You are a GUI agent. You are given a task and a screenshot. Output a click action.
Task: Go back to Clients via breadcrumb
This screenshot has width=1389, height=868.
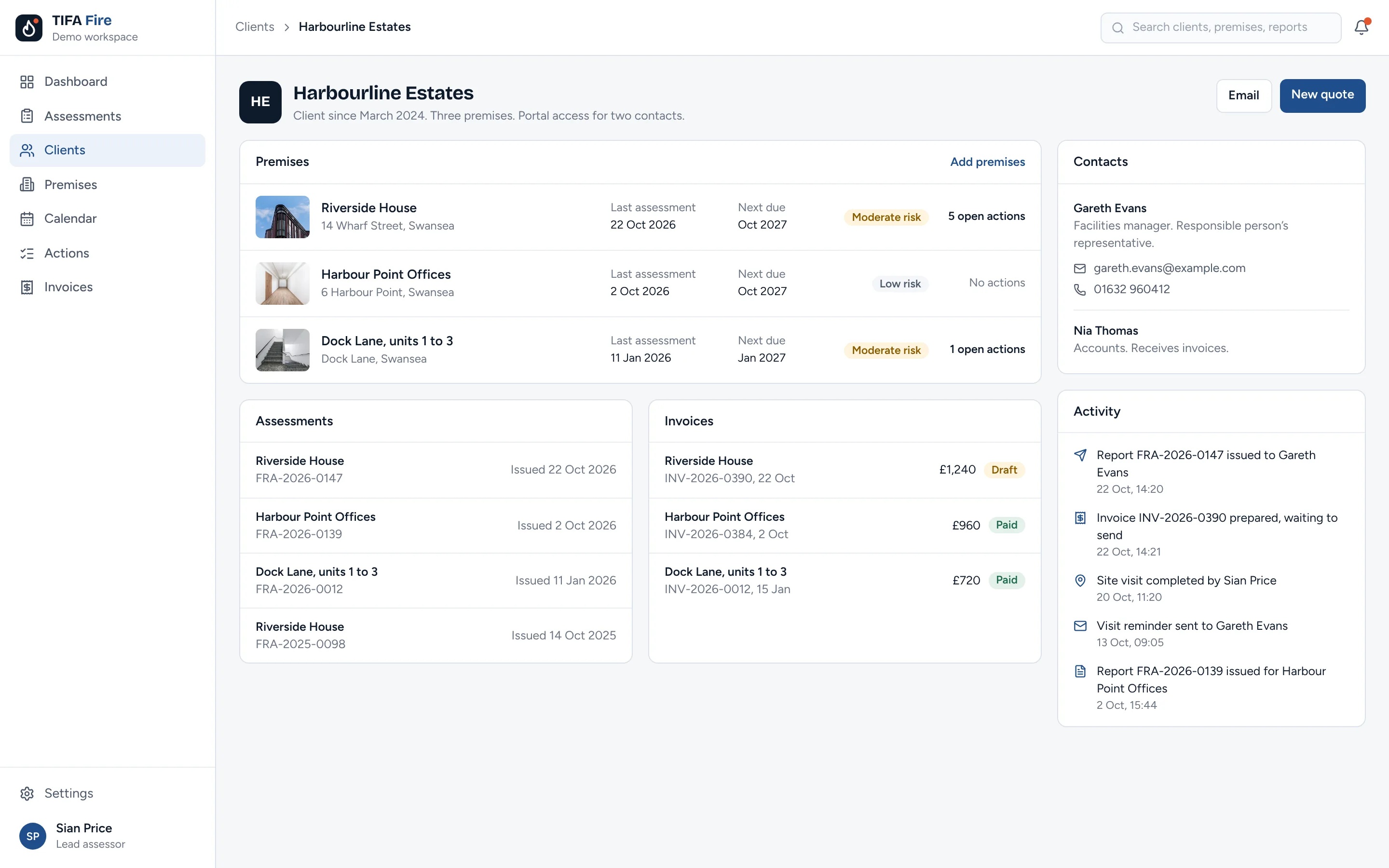pos(255,27)
